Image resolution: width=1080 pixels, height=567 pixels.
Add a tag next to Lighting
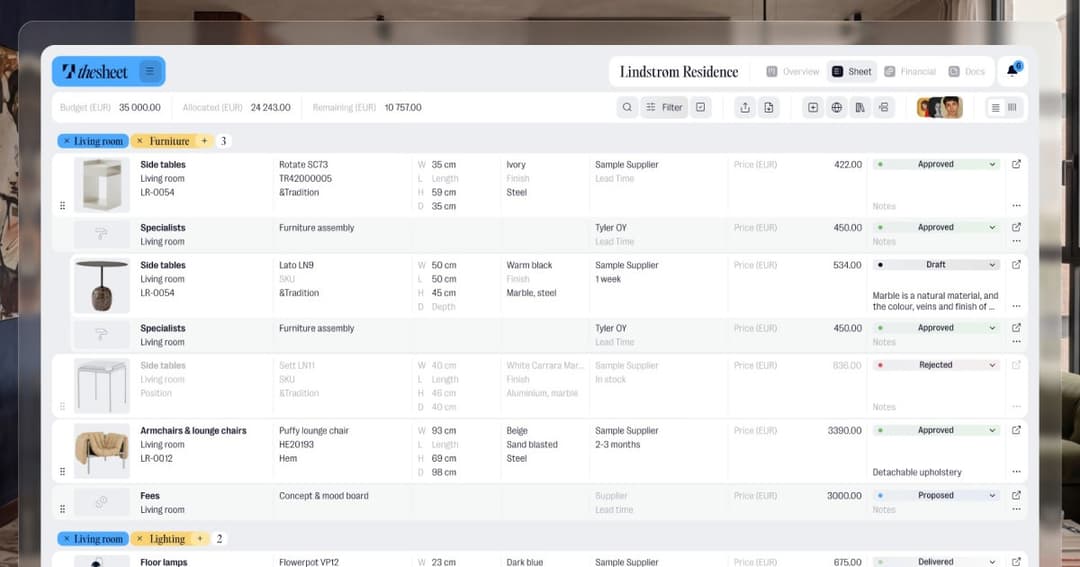[x=200, y=539]
